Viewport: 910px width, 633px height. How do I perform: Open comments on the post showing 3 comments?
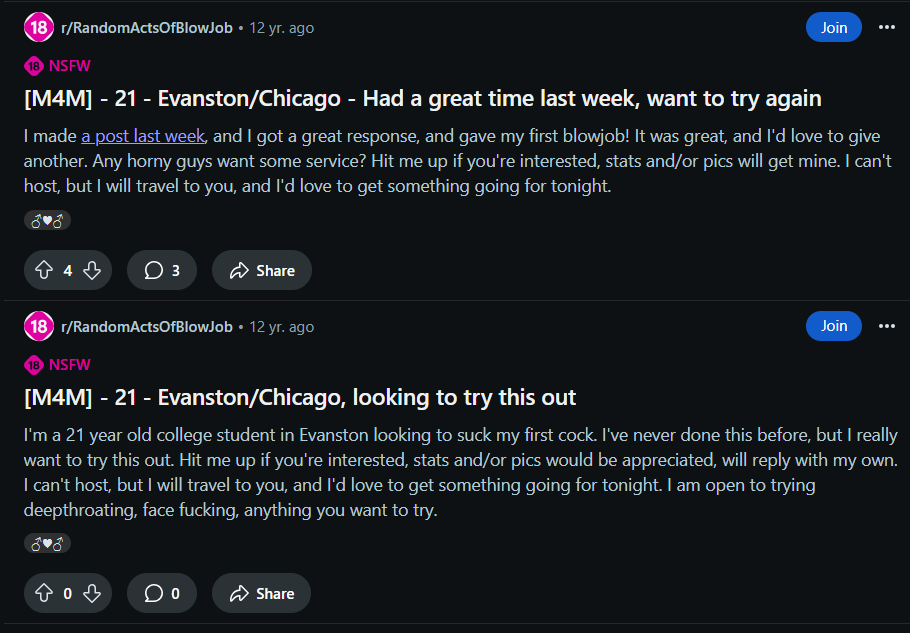coord(162,270)
